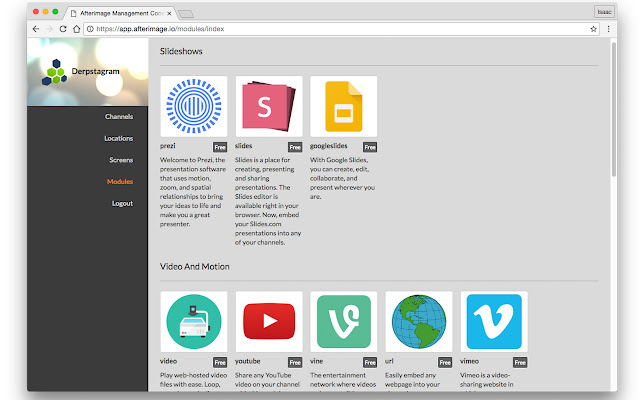Image resolution: width=640 pixels, height=400 pixels.
Task: Click Logout in the sidebar
Action: click(x=122, y=203)
